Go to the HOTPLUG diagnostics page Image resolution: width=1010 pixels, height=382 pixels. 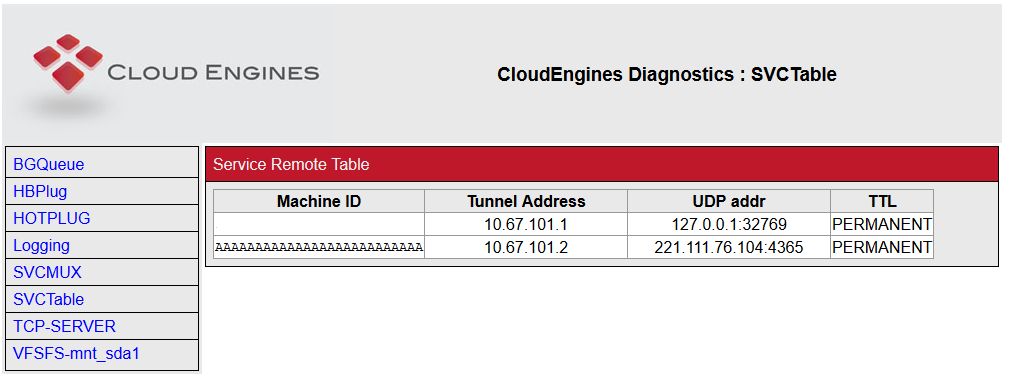click(x=52, y=218)
